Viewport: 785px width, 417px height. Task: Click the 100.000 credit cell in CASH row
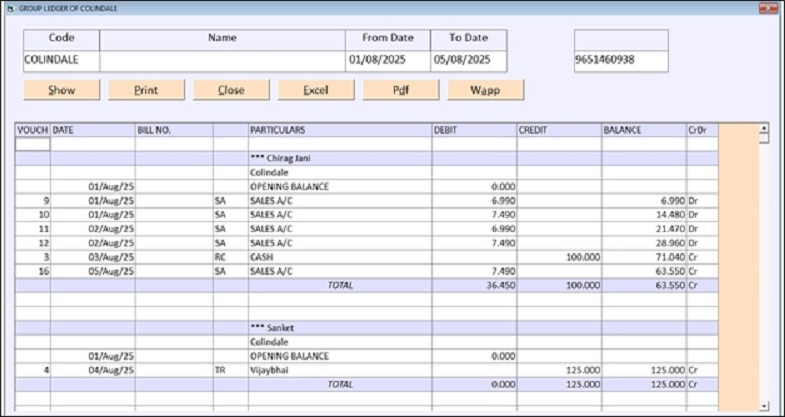559,258
